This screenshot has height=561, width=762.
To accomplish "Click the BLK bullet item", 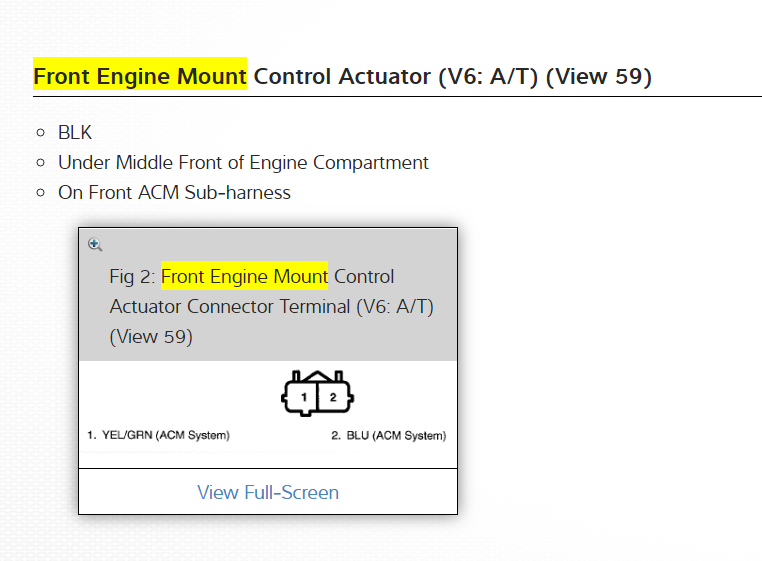I will point(75,132).
